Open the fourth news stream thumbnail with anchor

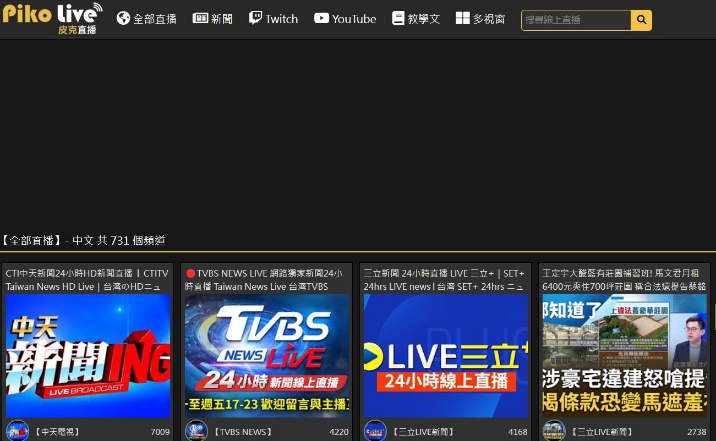tap(624, 355)
